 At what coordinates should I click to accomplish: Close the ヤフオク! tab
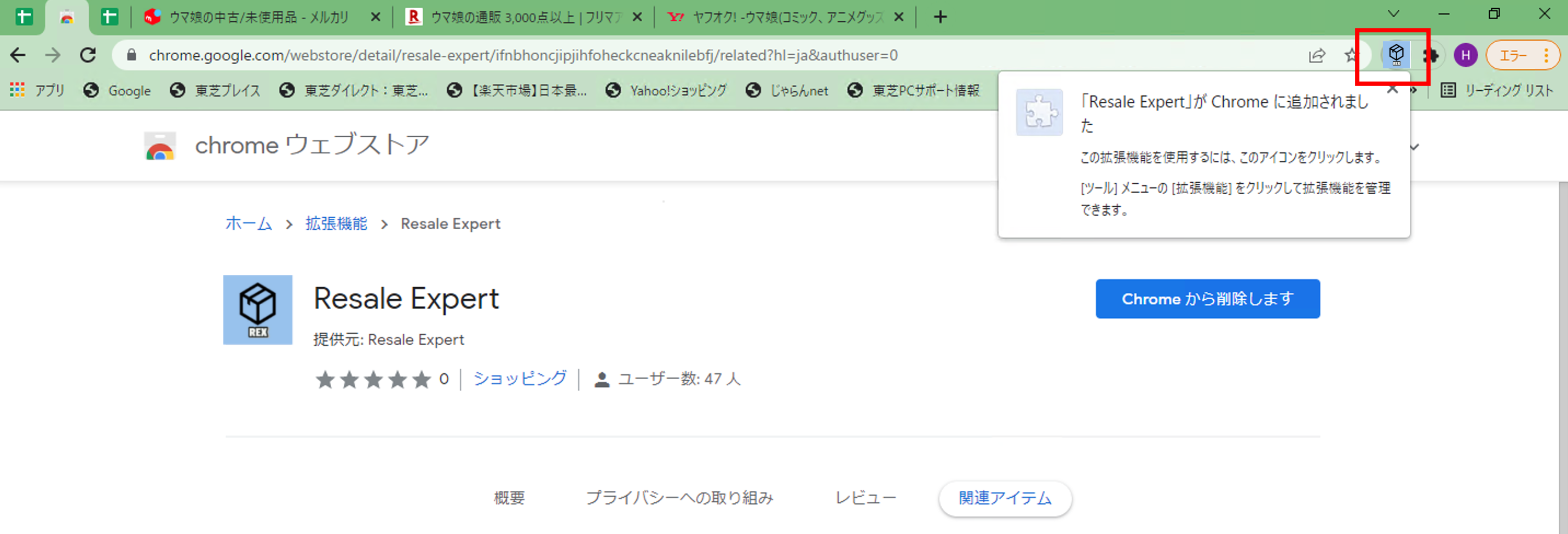(x=899, y=17)
